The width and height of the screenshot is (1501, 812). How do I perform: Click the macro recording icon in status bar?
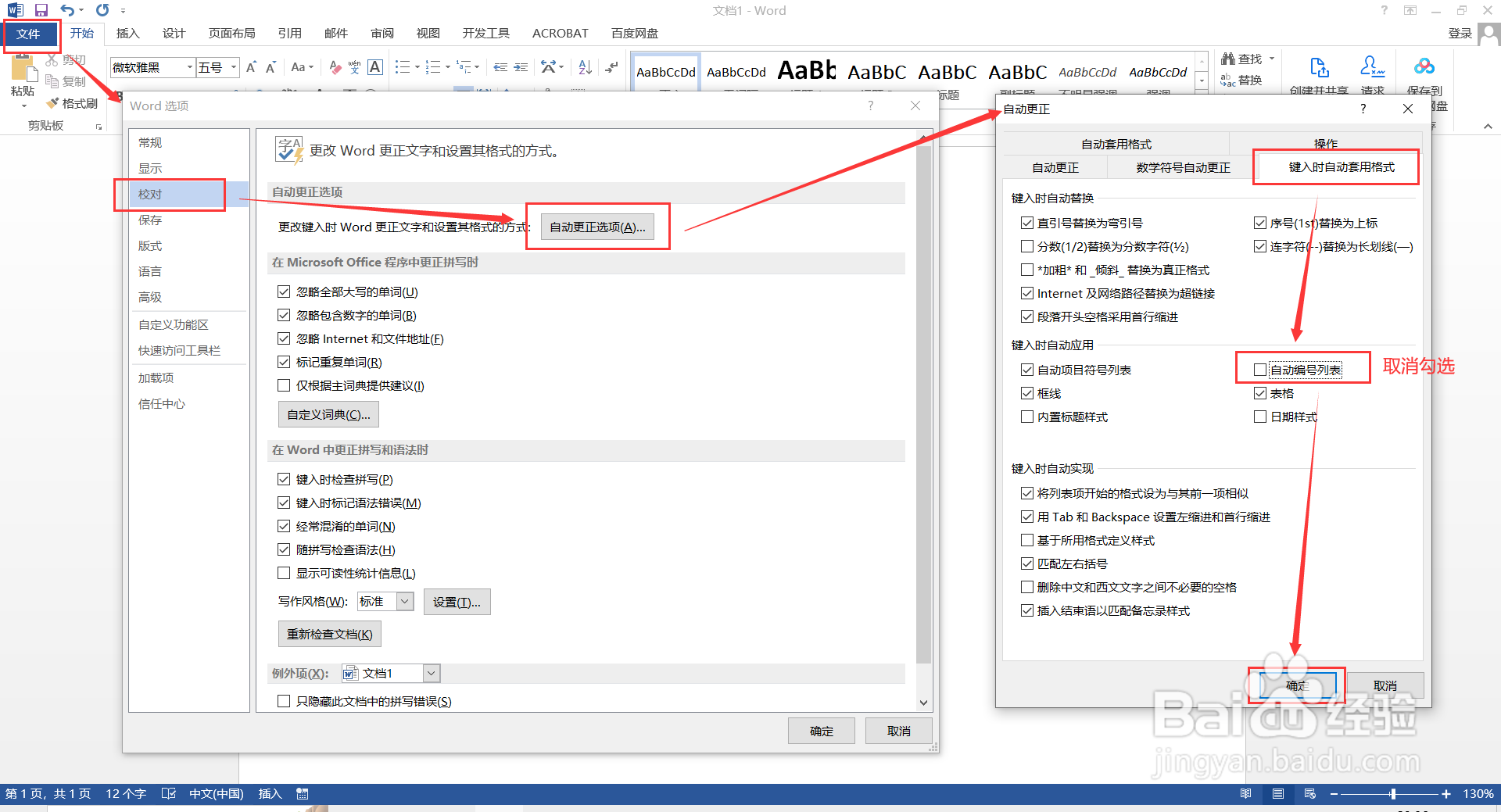click(303, 793)
